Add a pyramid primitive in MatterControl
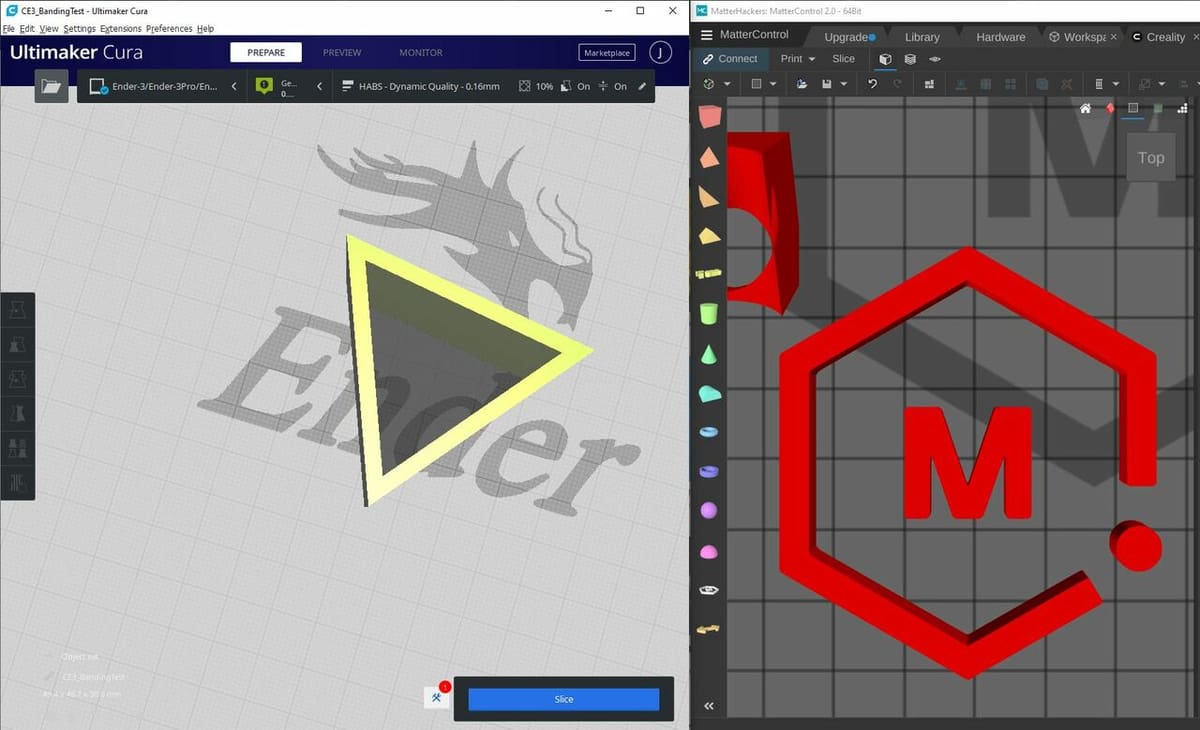The height and width of the screenshot is (730, 1200). [710, 157]
